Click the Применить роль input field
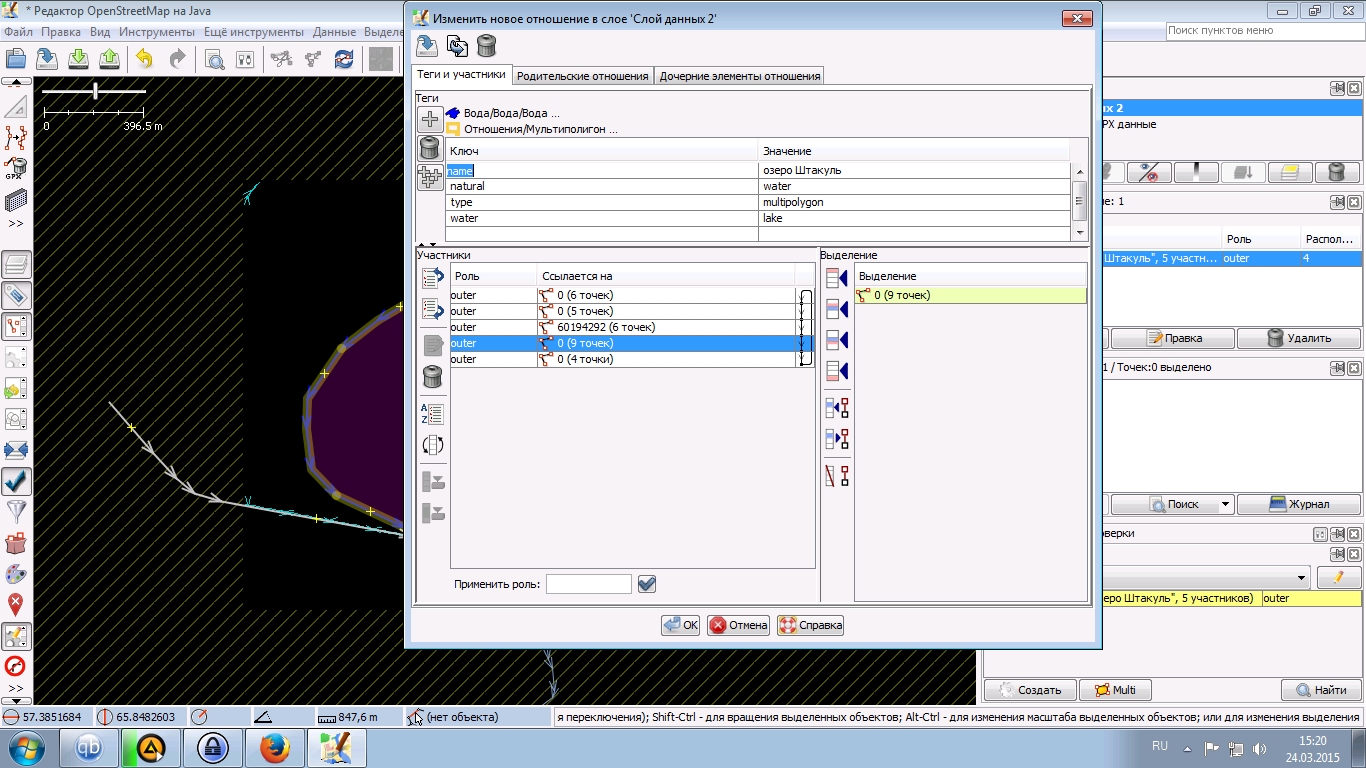 [x=588, y=584]
